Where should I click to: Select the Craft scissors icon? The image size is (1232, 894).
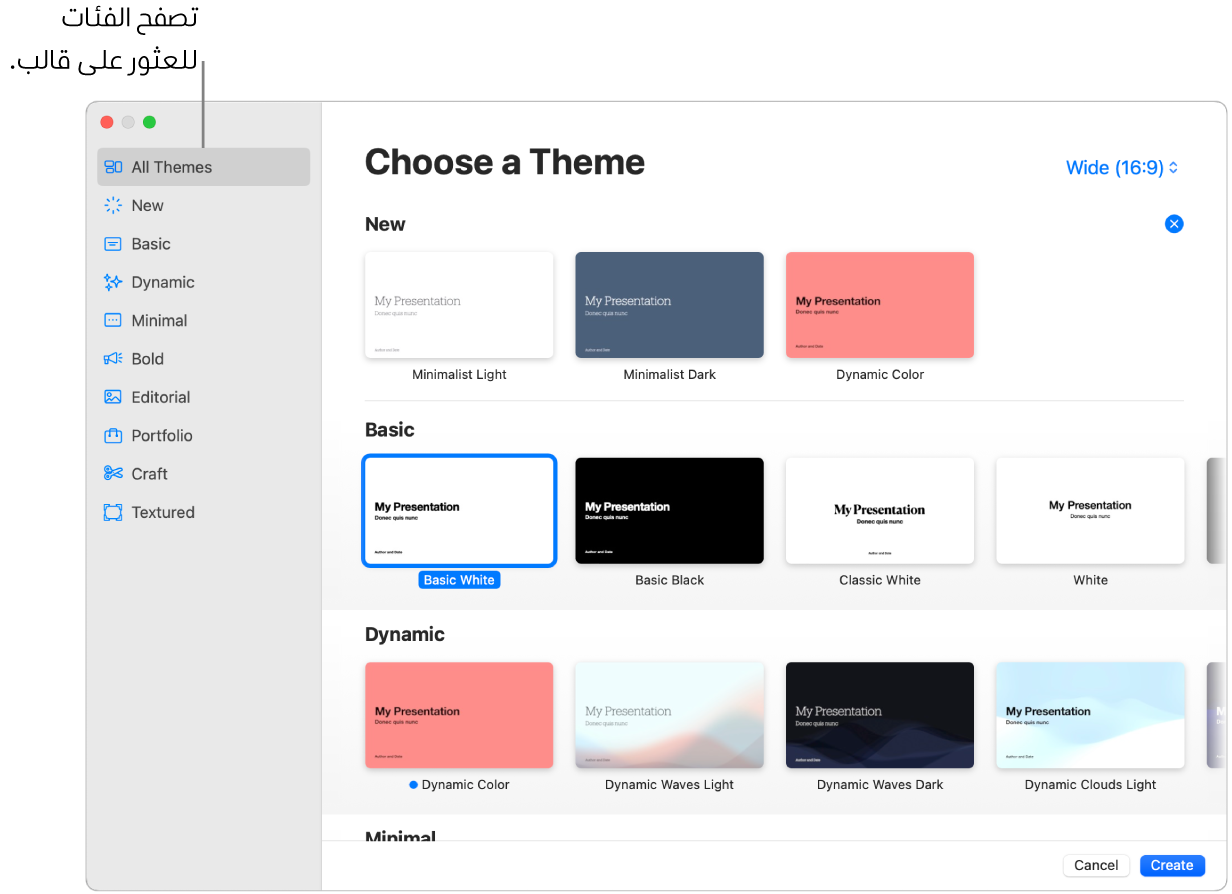coord(113,474)
